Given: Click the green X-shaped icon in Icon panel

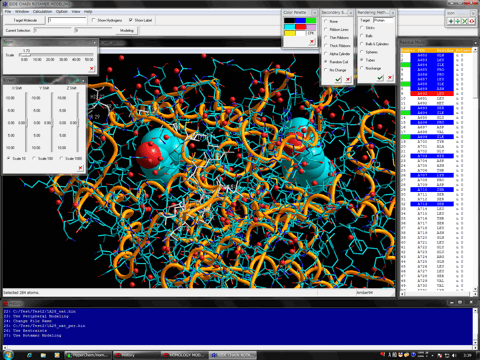Looking at the screenshot, I should point(465,21).
